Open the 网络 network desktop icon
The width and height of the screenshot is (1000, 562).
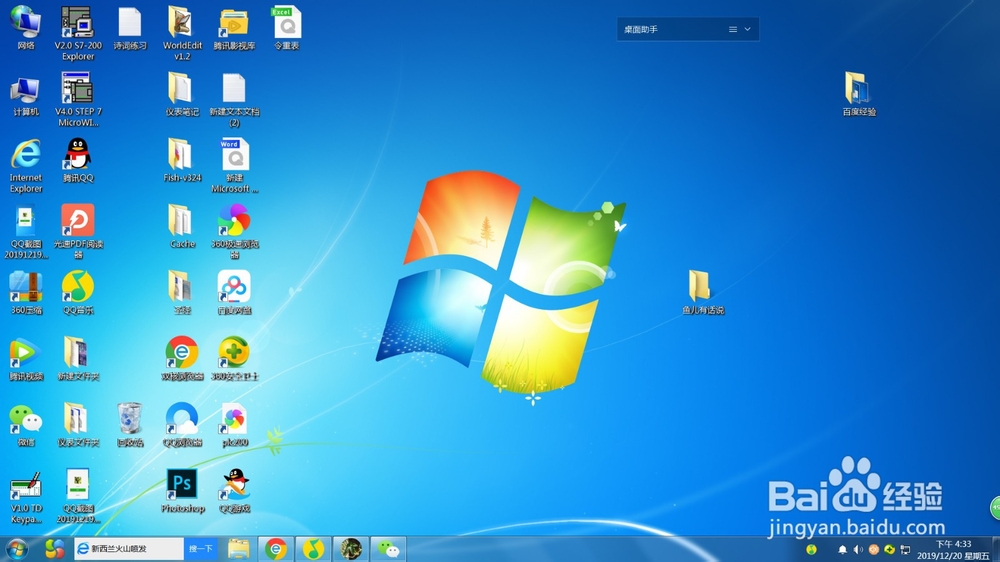click(26, 29)
